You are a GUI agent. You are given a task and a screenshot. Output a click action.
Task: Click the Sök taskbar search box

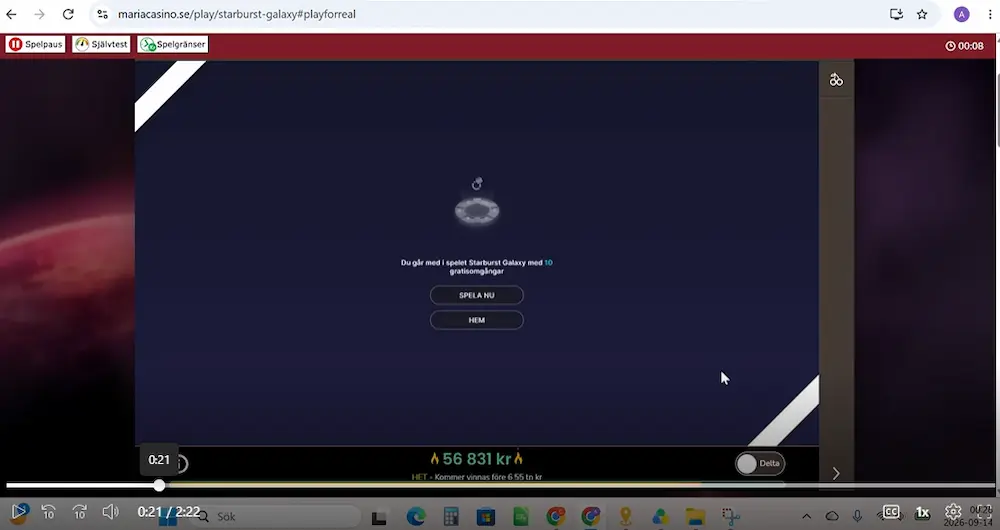276,517
